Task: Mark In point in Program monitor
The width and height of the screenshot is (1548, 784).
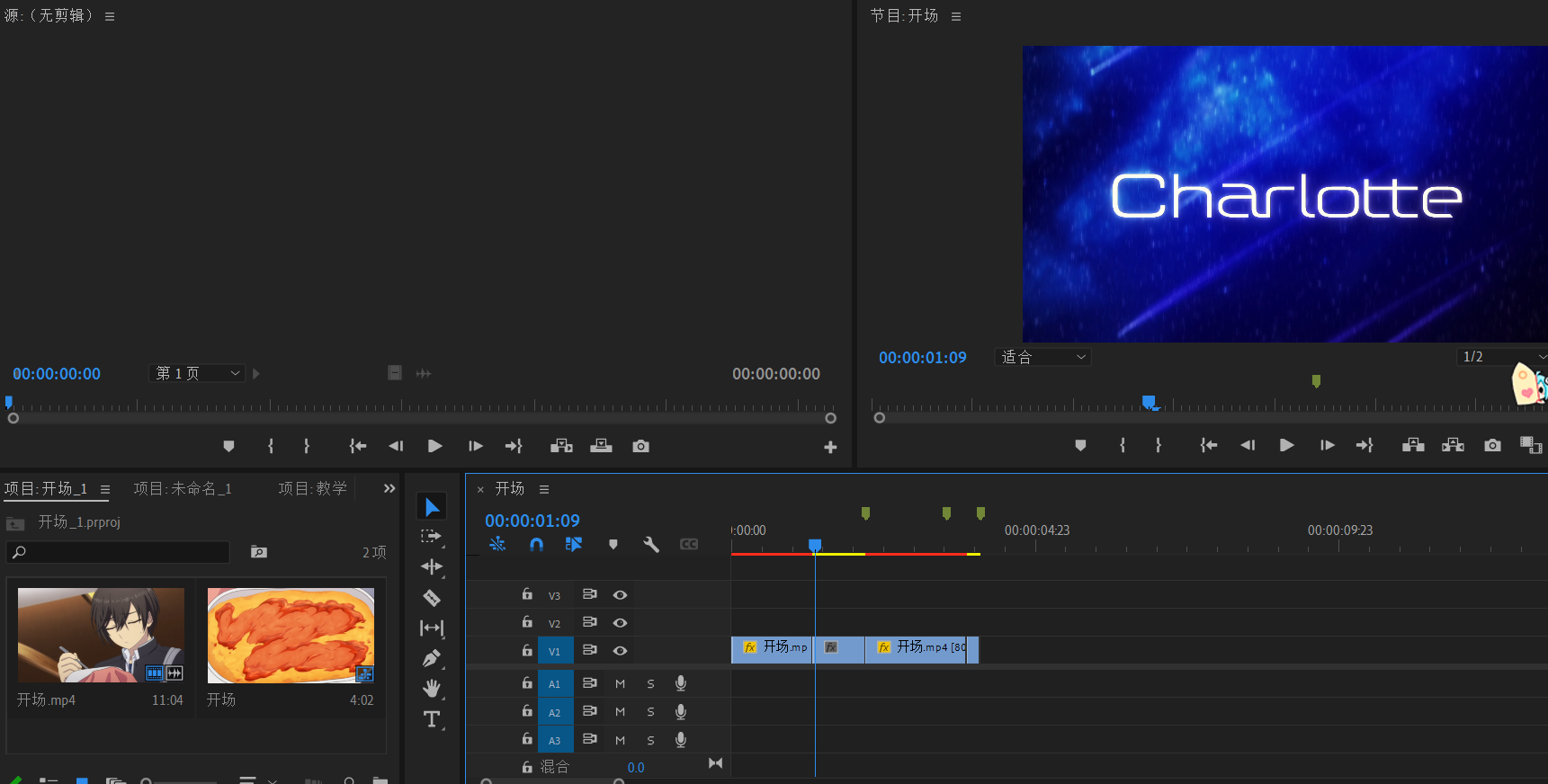Action: 1123,445
